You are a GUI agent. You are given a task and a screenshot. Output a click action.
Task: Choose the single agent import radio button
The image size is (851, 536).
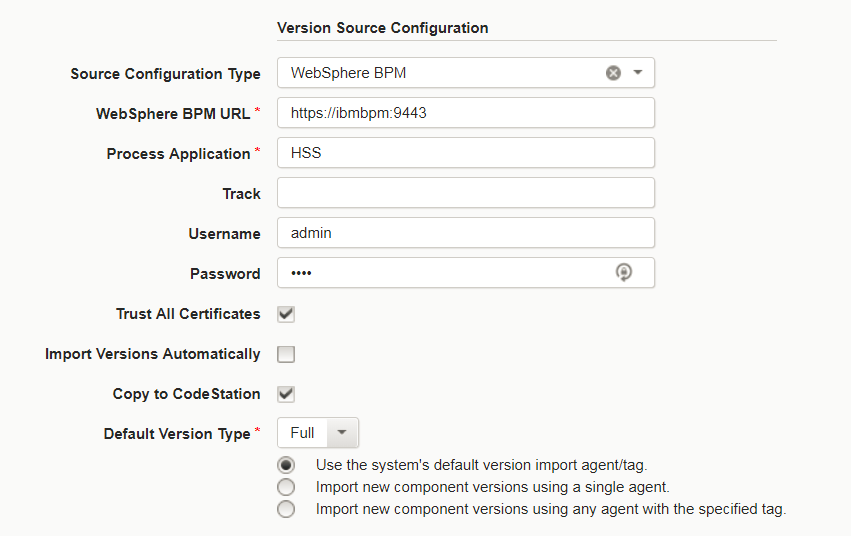coord(287,487)
